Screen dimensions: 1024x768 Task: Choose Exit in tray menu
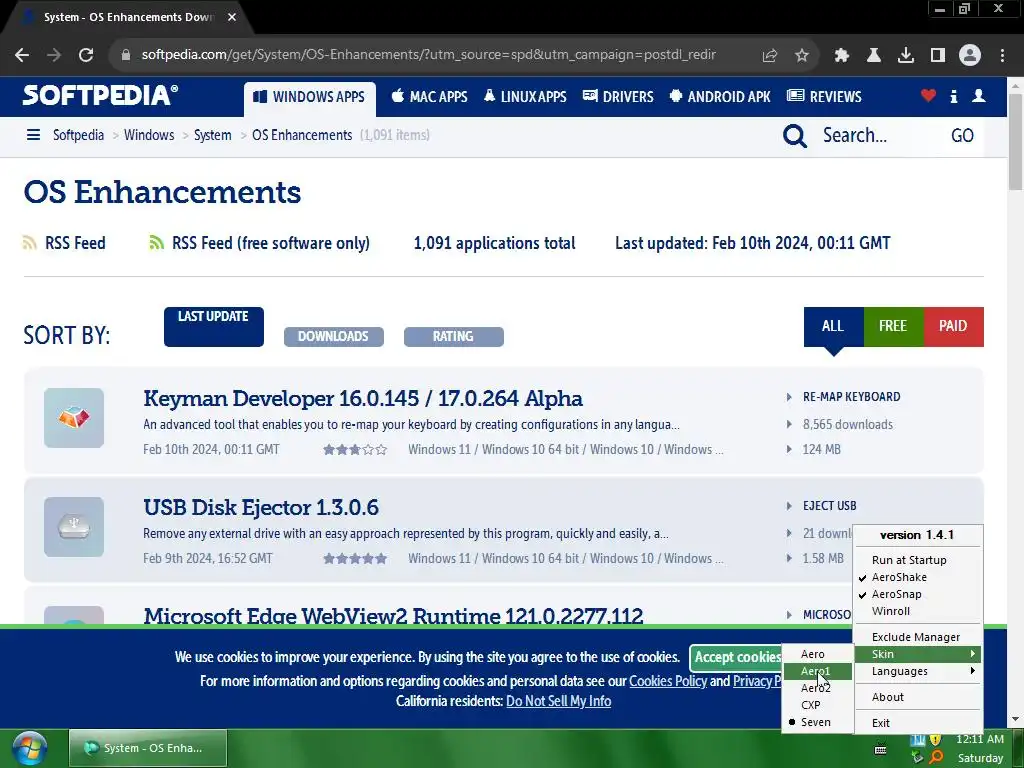point(918,724)
